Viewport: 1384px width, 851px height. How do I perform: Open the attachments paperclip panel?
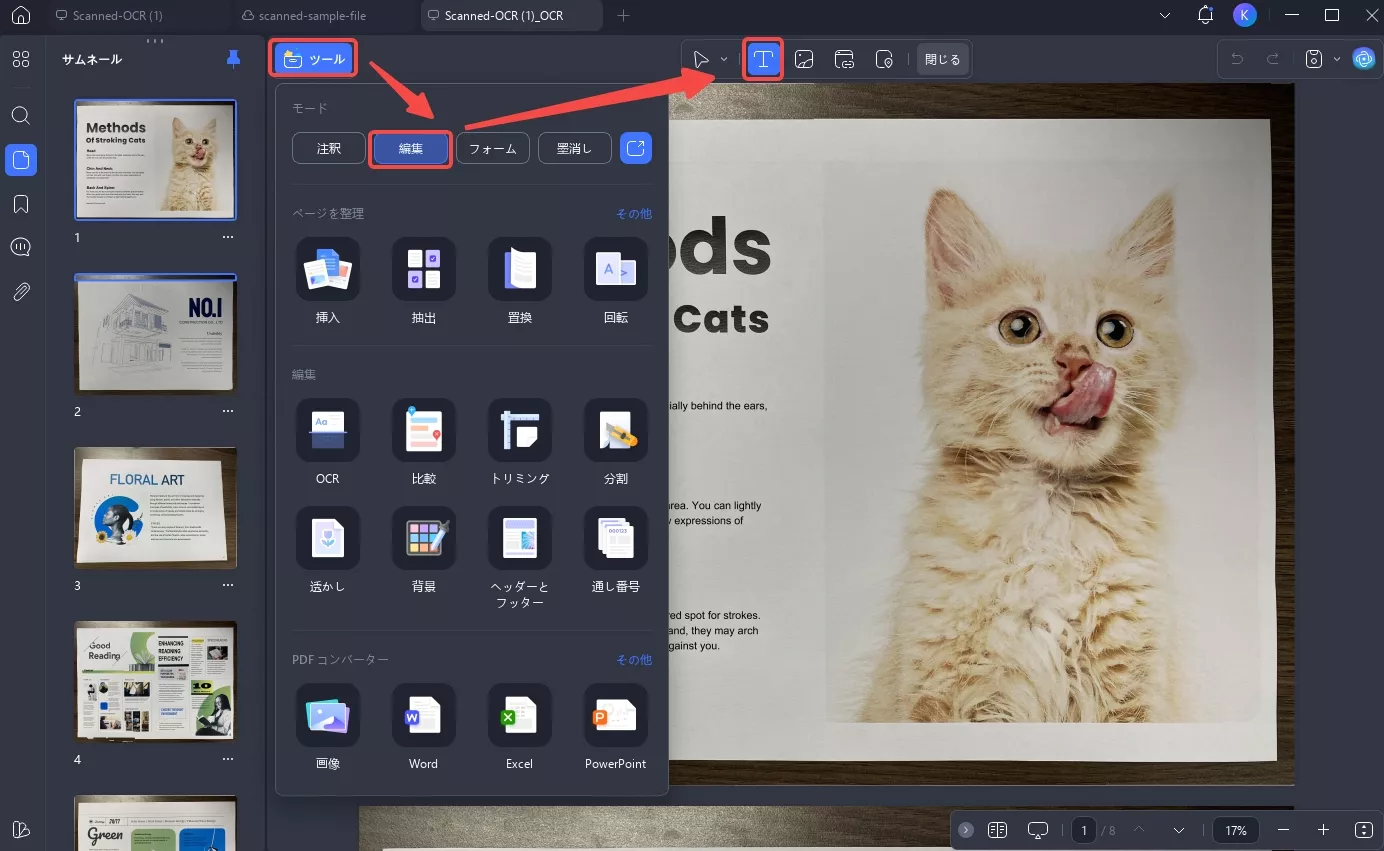point(20,292)
